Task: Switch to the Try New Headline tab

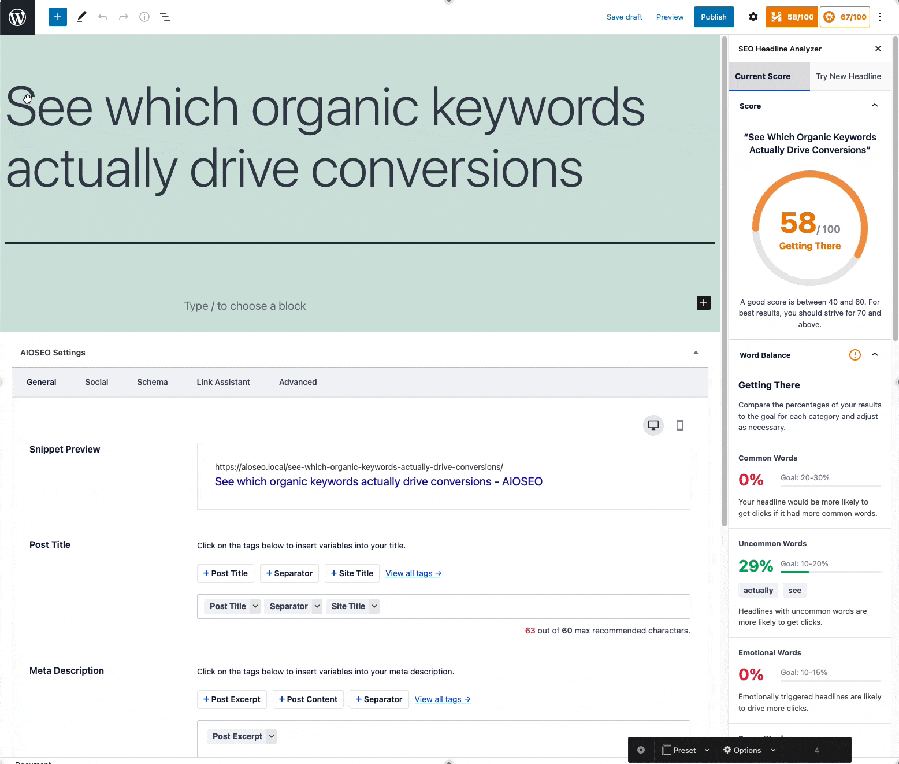Action: [x=848, y=76]
